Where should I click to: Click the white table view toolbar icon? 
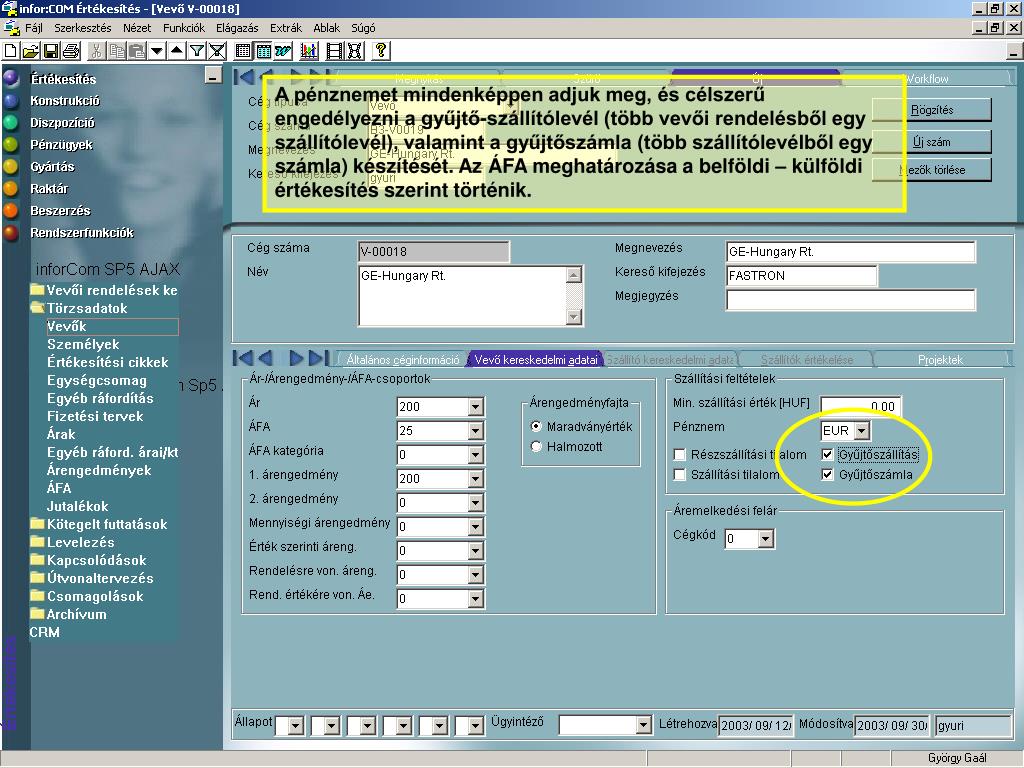[243, 51]
